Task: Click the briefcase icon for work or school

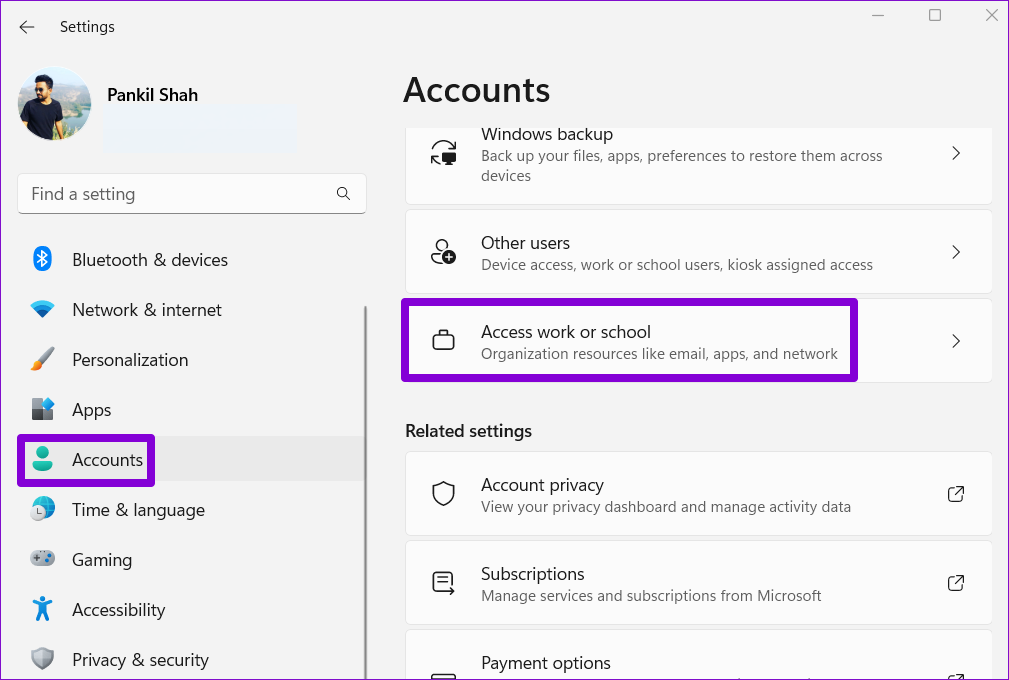Action: pyautogui.click(x=443, y=340)
